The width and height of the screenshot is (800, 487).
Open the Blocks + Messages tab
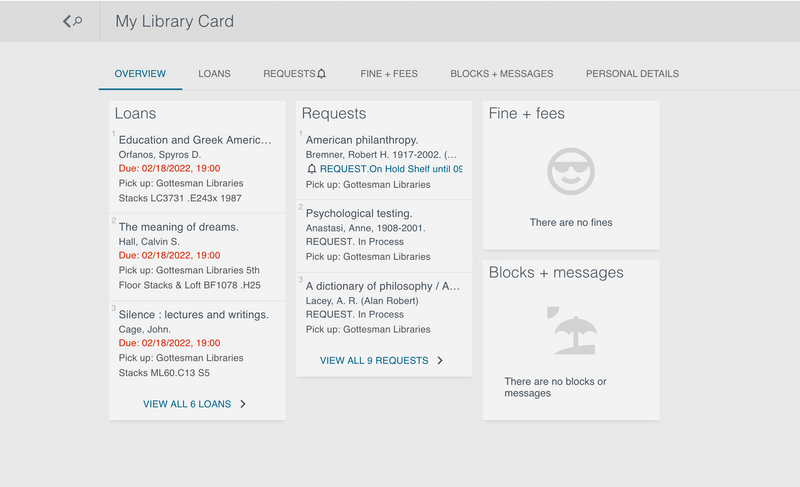(502, 74)
